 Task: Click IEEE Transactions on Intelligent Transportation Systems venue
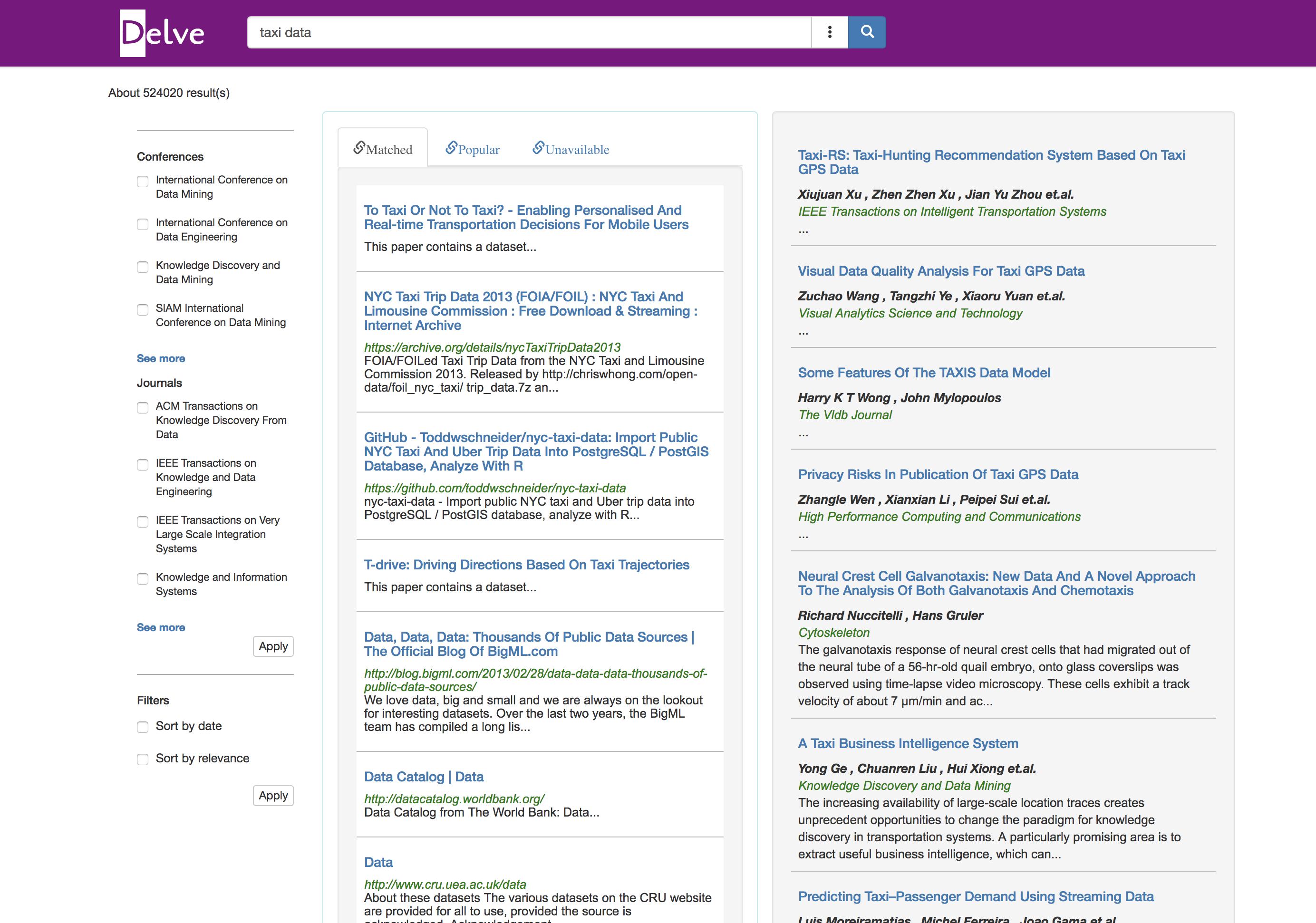(952, 212)
